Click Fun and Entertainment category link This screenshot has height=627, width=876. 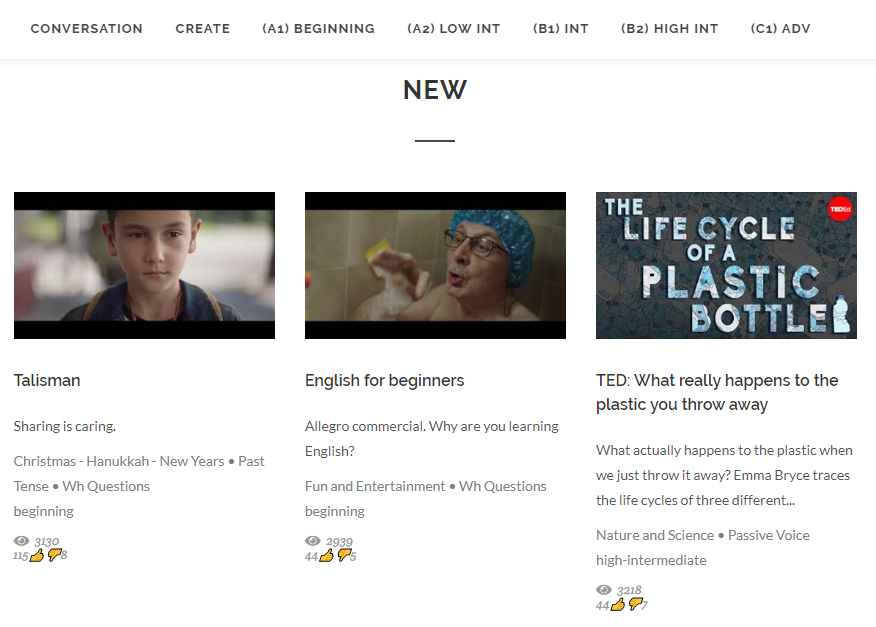(375, 486)
